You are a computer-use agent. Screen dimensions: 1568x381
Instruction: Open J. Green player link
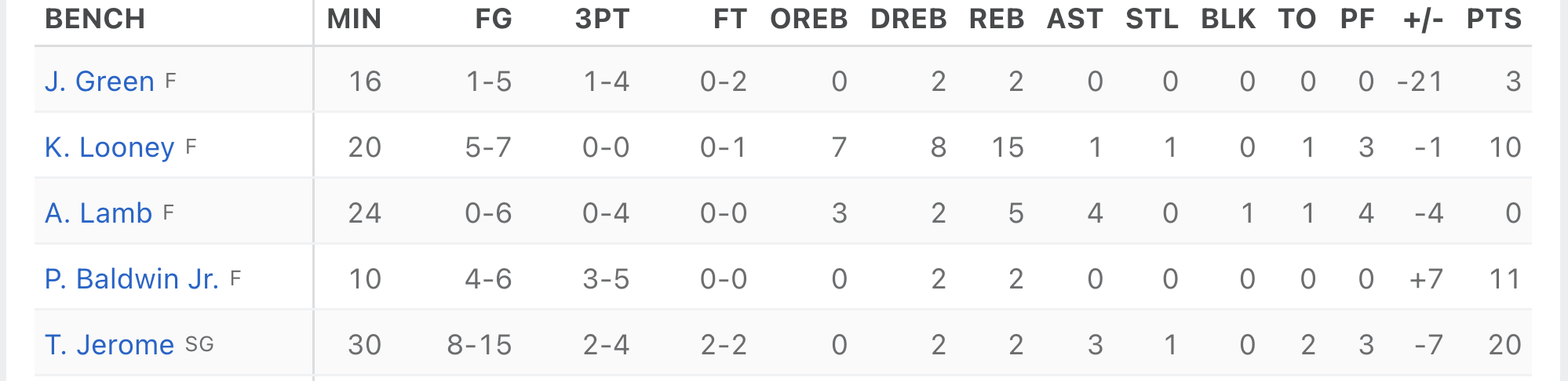click(100, 82)
